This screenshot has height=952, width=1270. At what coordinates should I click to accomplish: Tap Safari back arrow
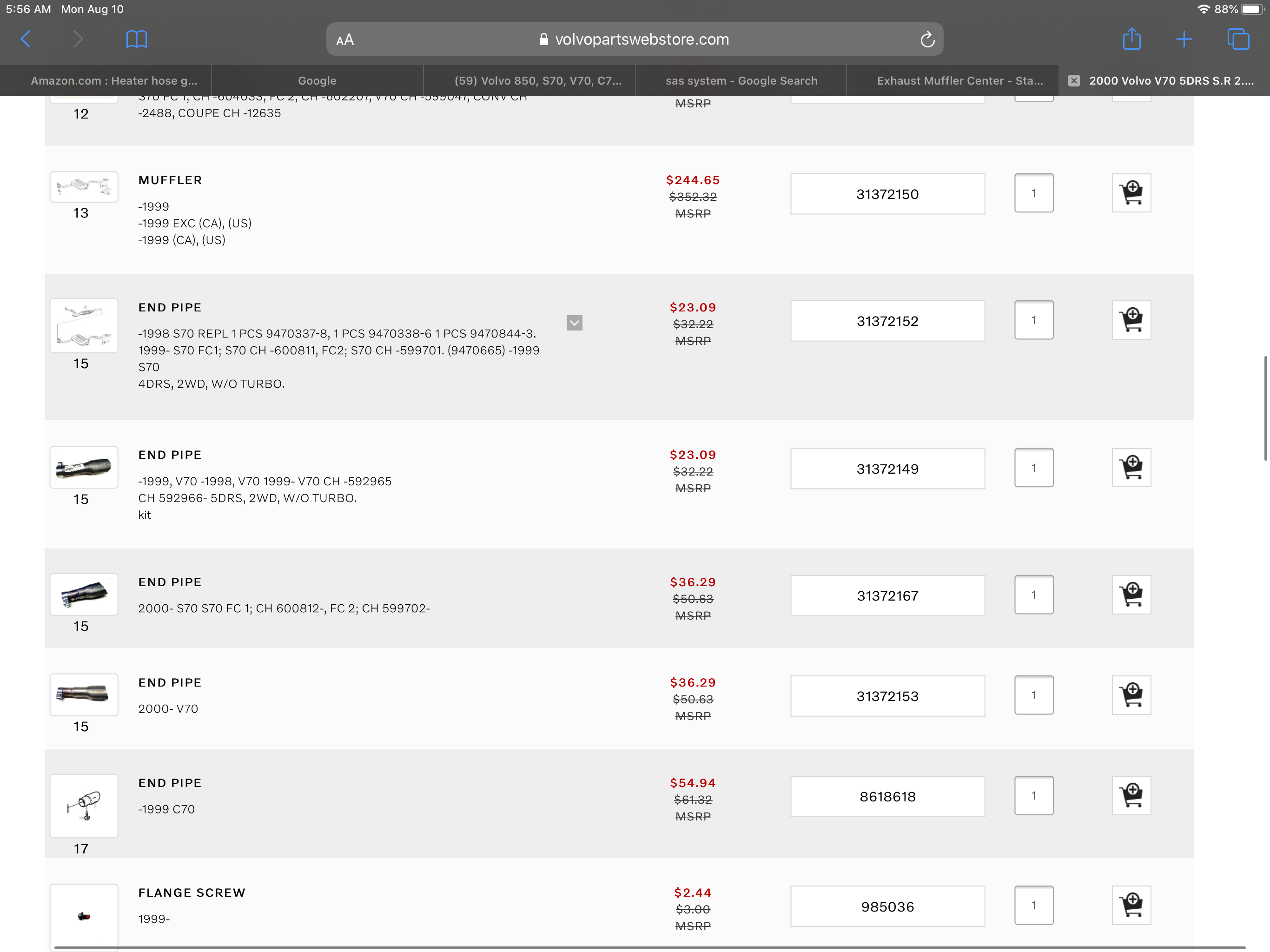pos(26,39)
